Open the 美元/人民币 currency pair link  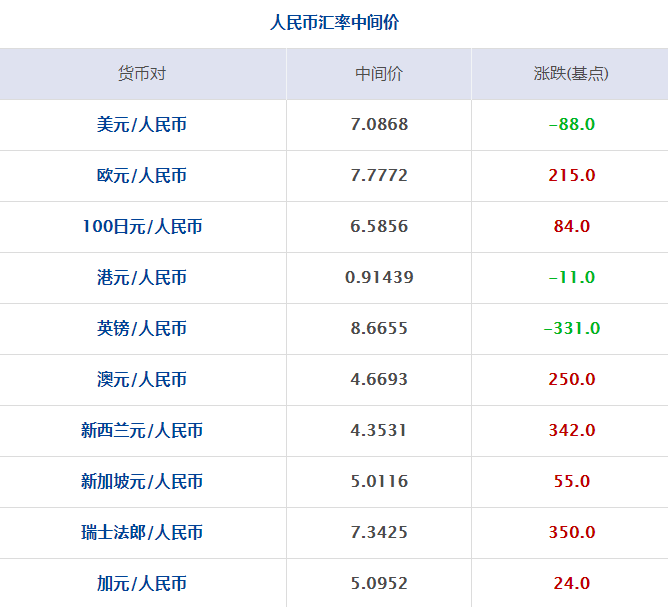142,125
